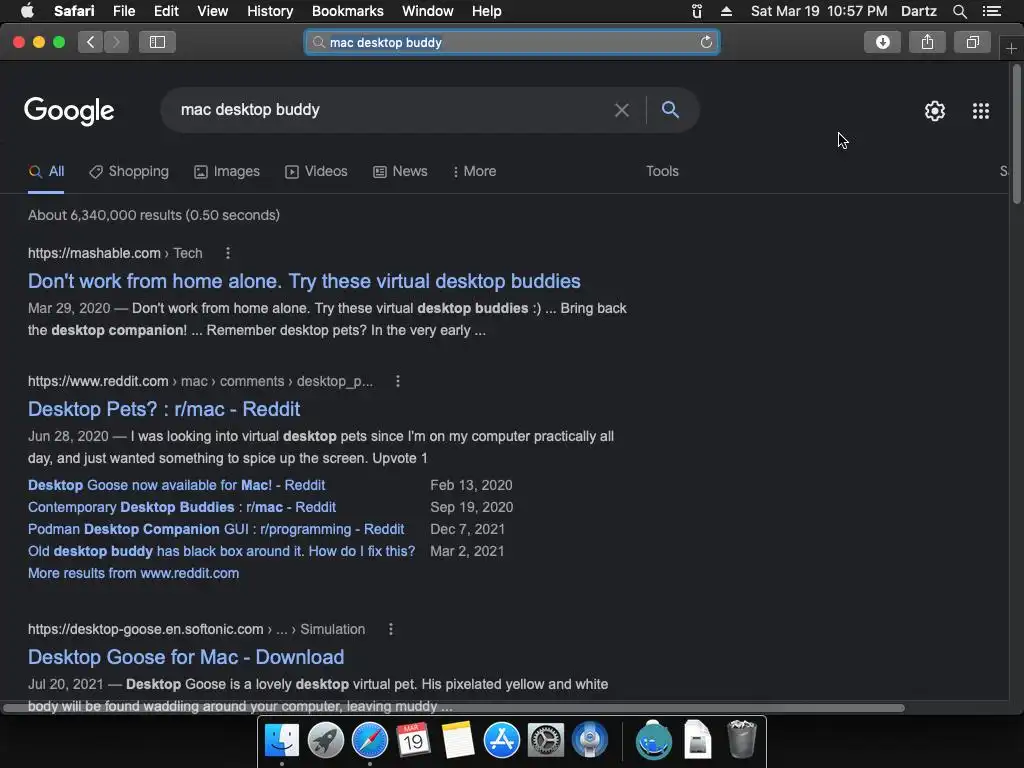Open the Share button in Safari toolbar

pos(927,42)
